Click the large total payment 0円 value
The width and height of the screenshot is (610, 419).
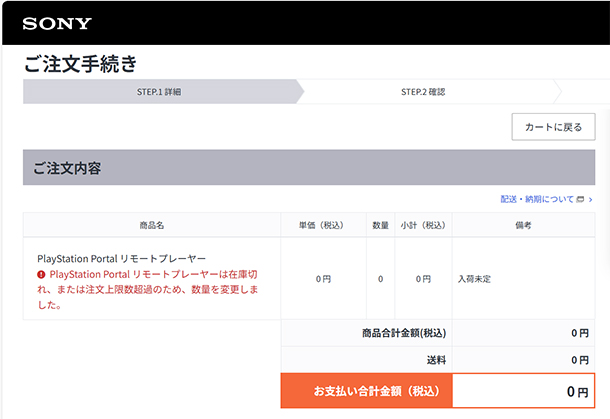coord(577,391)
